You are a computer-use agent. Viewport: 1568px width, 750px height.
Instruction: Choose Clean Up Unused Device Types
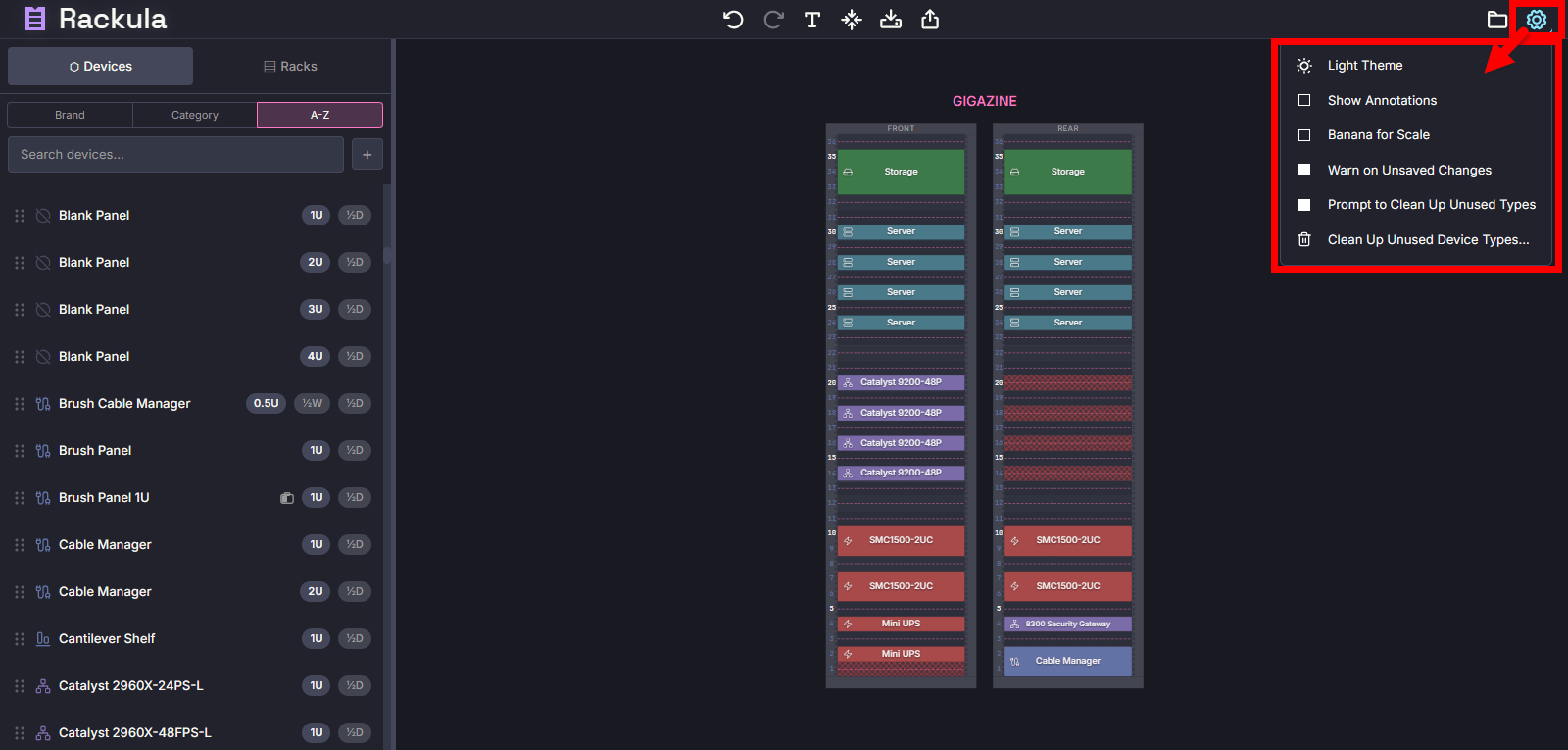click(x=1427, y=239)
